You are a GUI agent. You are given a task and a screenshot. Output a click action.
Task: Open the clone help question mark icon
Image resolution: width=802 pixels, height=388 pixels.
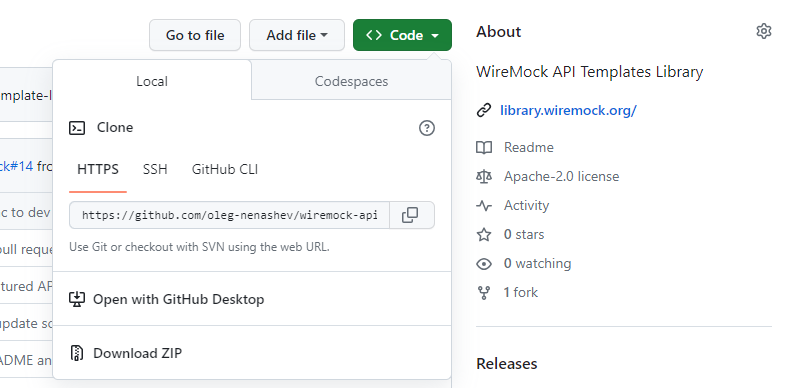[x=427, y=128]
